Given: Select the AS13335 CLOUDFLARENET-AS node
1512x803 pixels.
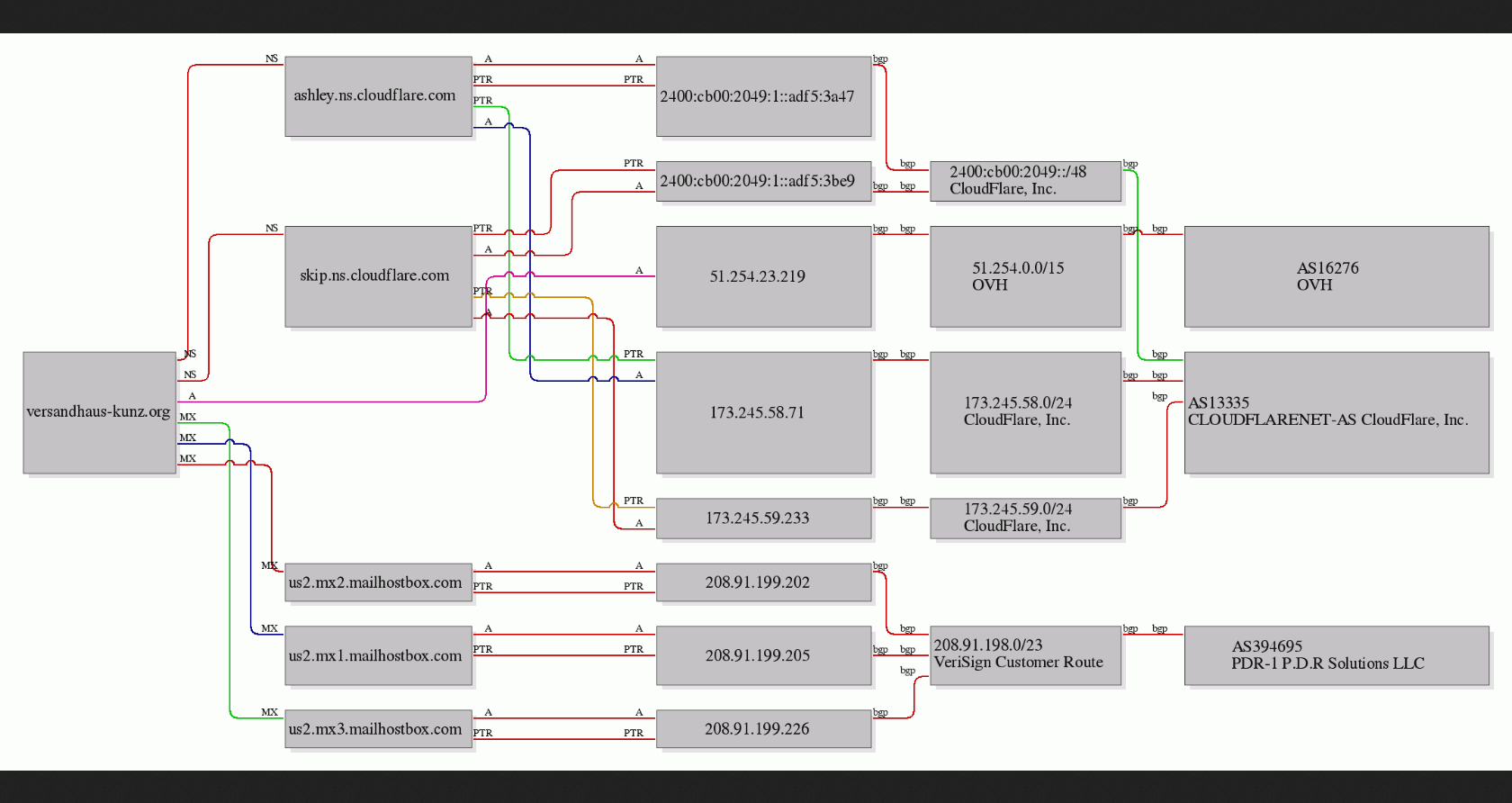Looking at the screenshot, I should [x=1336, y=412].
